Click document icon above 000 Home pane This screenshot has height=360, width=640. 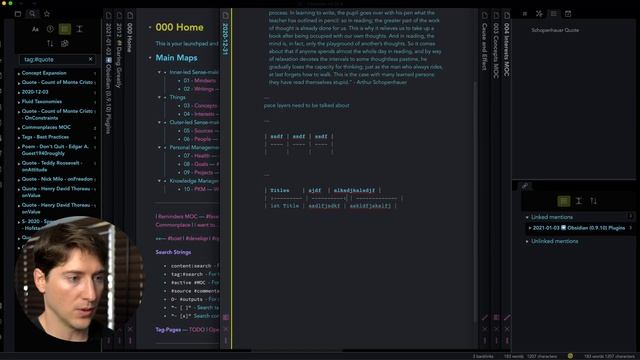click(130, 16)
